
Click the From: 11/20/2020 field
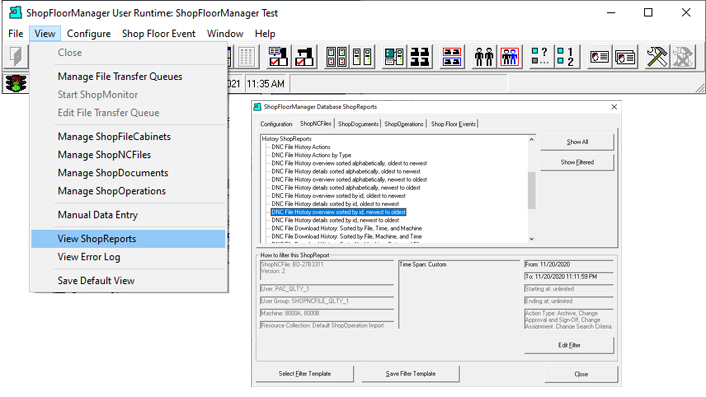tap(569, 265)
